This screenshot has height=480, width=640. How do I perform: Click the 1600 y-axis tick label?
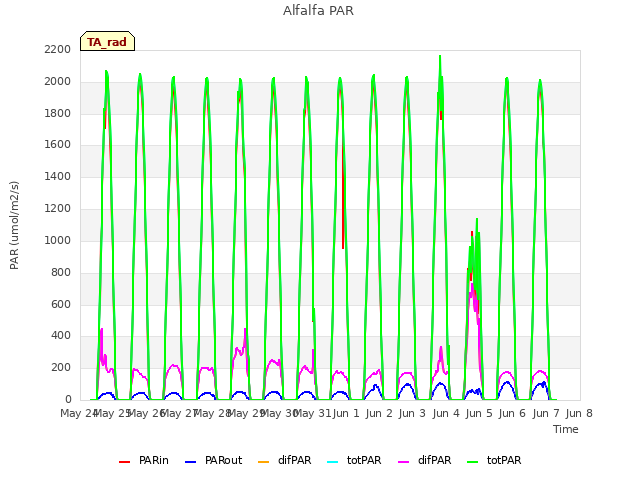pos(58,144)
